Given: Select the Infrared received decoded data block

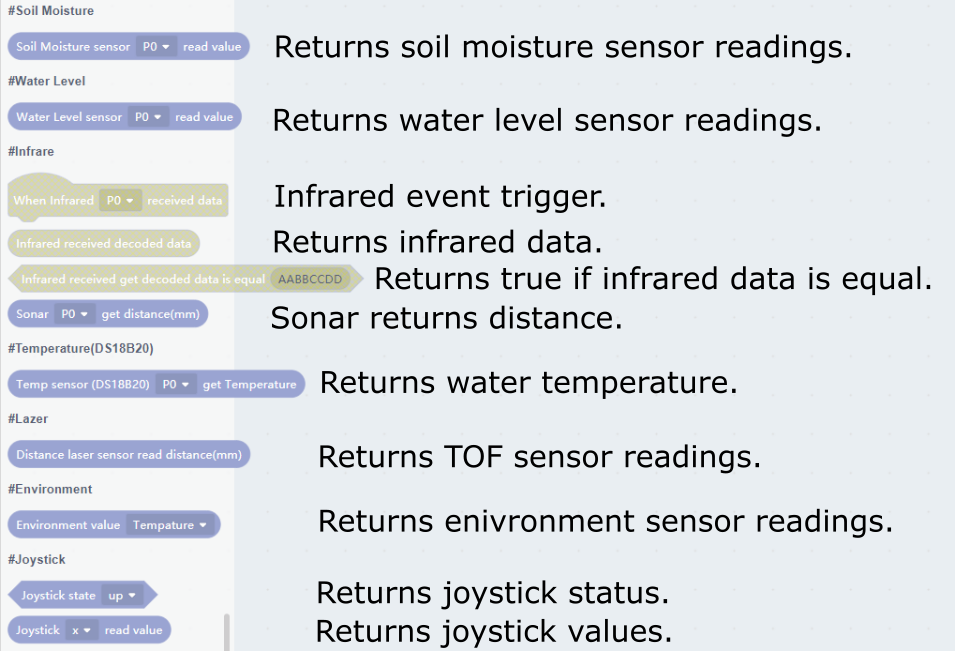Looking at the screenshot, I should click(x=103, y=243).
